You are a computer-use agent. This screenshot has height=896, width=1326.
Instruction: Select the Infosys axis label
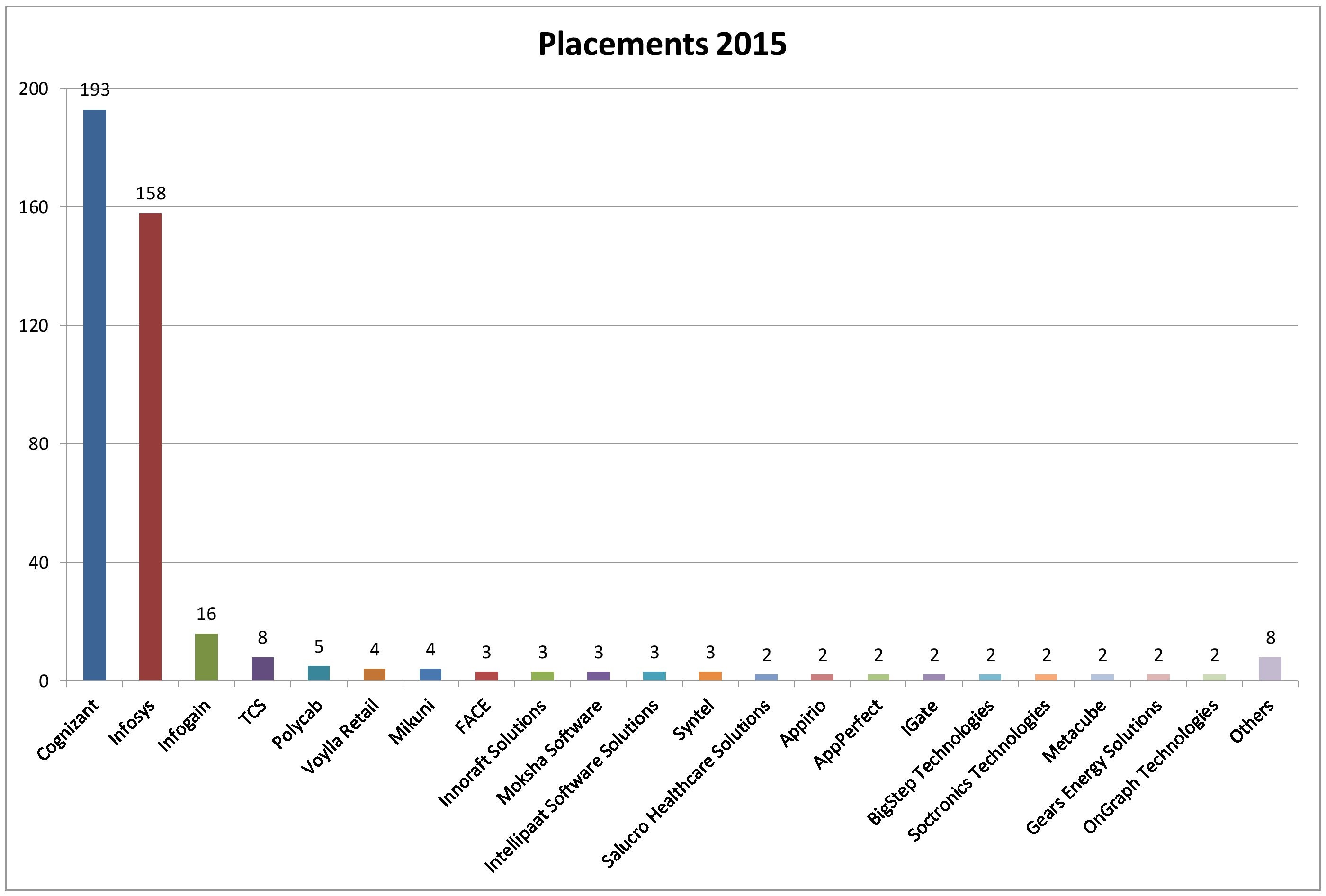click(131, 722)
